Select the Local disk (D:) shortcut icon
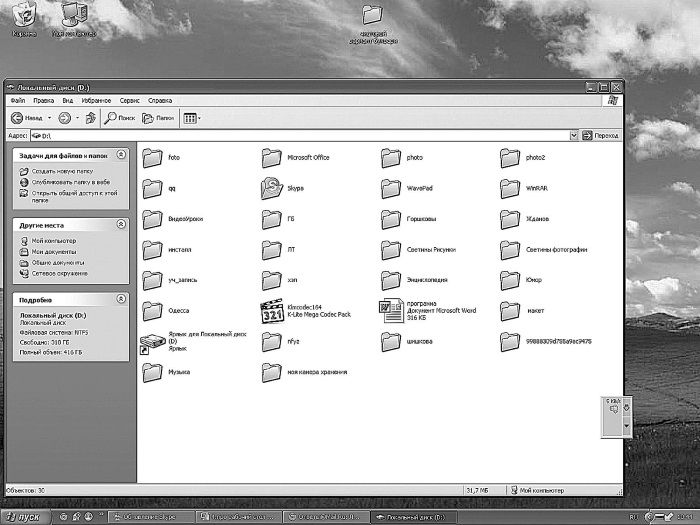The width and height of the screenshot is (700, 525). [x=152, y=343]
